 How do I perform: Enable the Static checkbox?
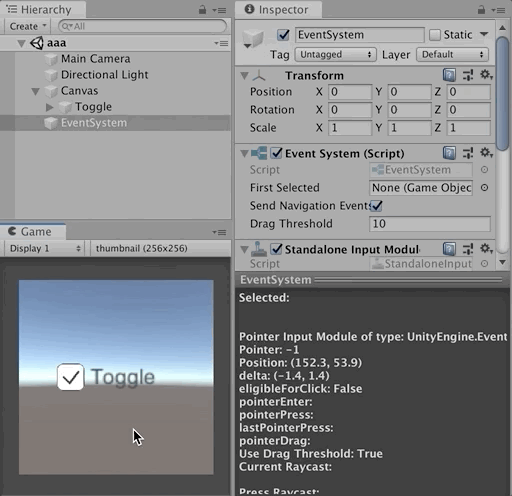pyautogui.click(x=435, y=35)
